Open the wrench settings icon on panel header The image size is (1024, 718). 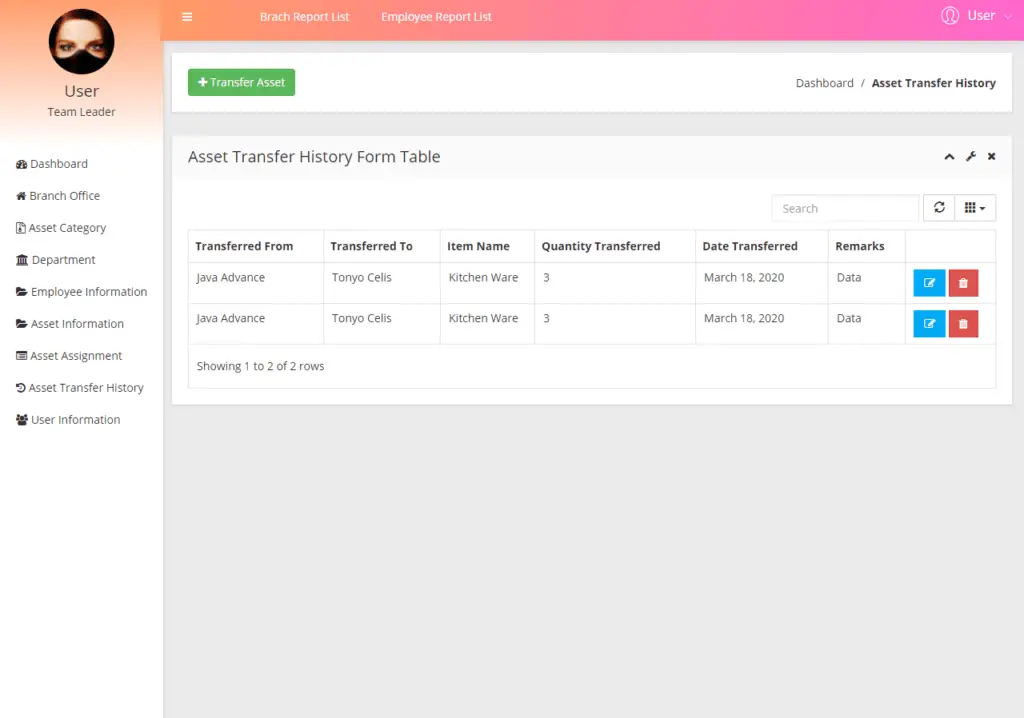coord(970,156)
